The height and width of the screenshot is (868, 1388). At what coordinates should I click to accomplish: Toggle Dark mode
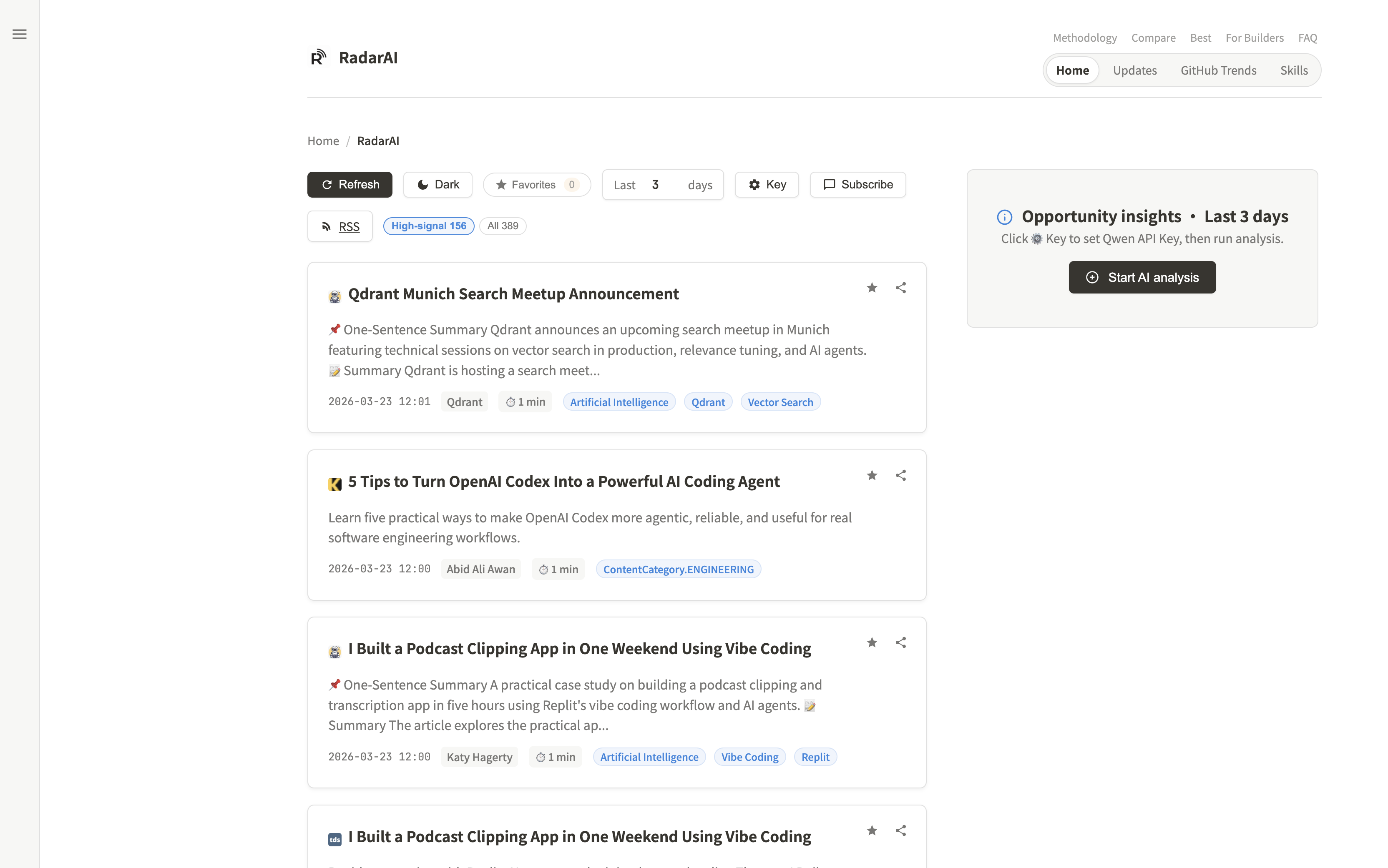[x=438, y=185]
